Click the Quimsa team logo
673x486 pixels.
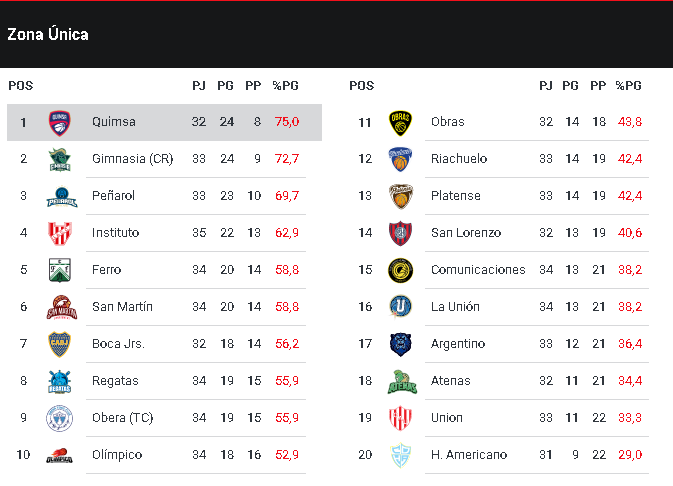click(59, 122)
